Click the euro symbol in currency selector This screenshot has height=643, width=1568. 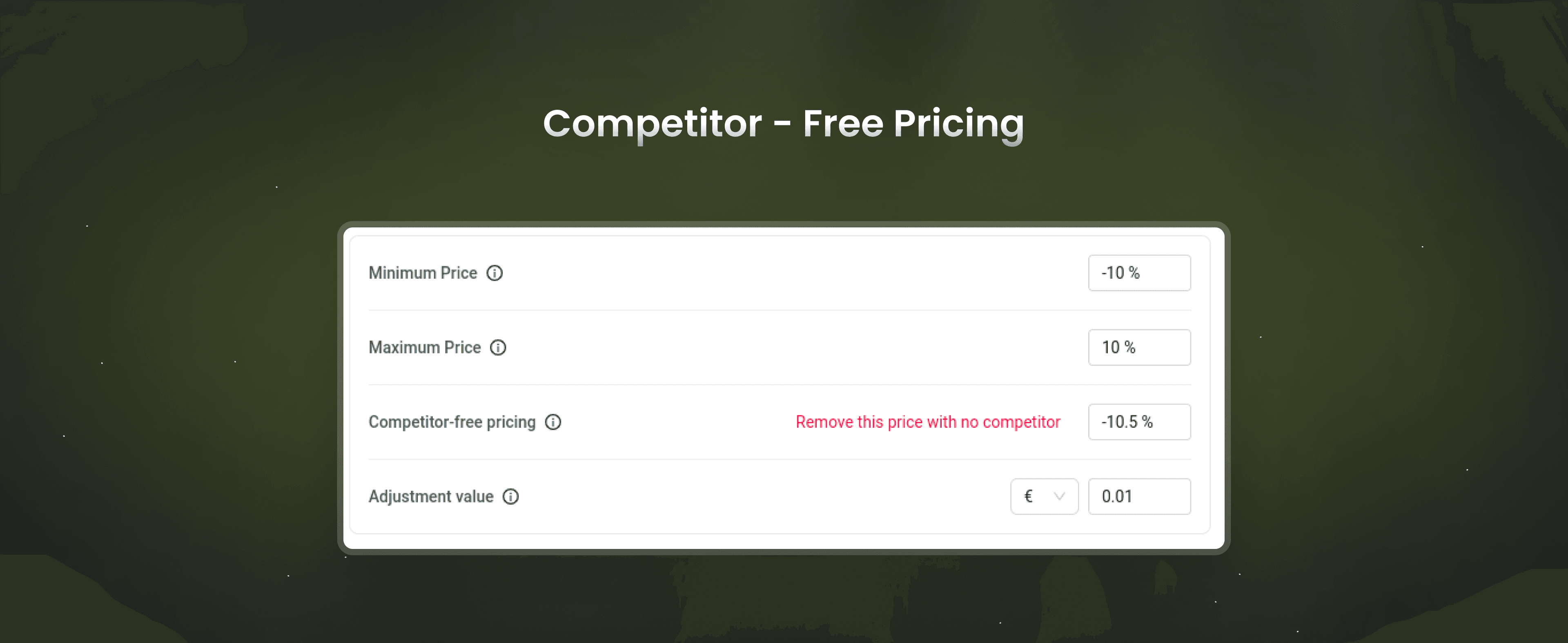(1028, 496)
